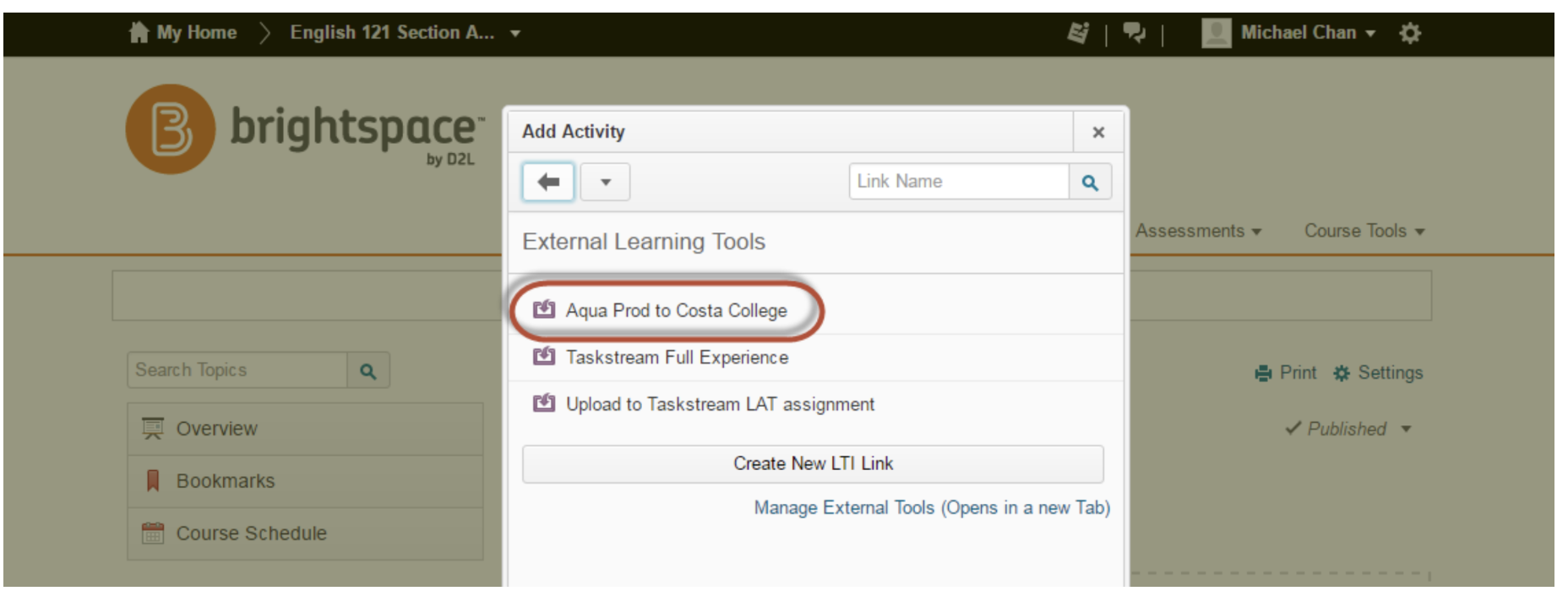
Task: Open Overview in the sidebar
Action: [305, 429]
